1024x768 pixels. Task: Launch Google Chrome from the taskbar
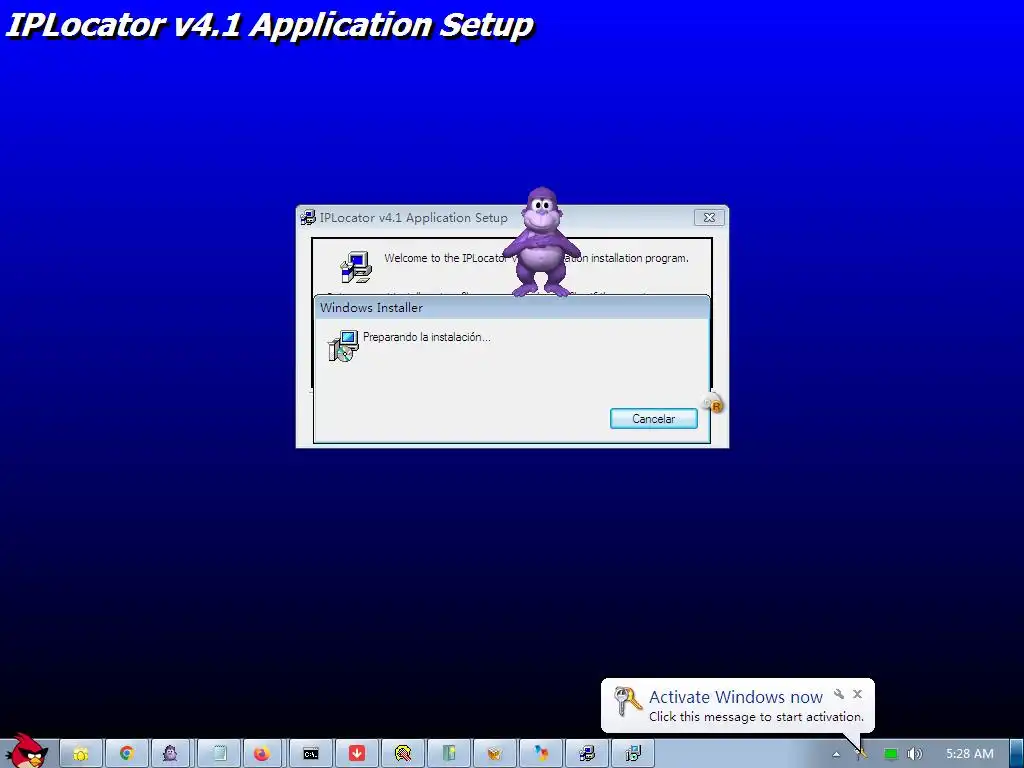tap(127, 754)
